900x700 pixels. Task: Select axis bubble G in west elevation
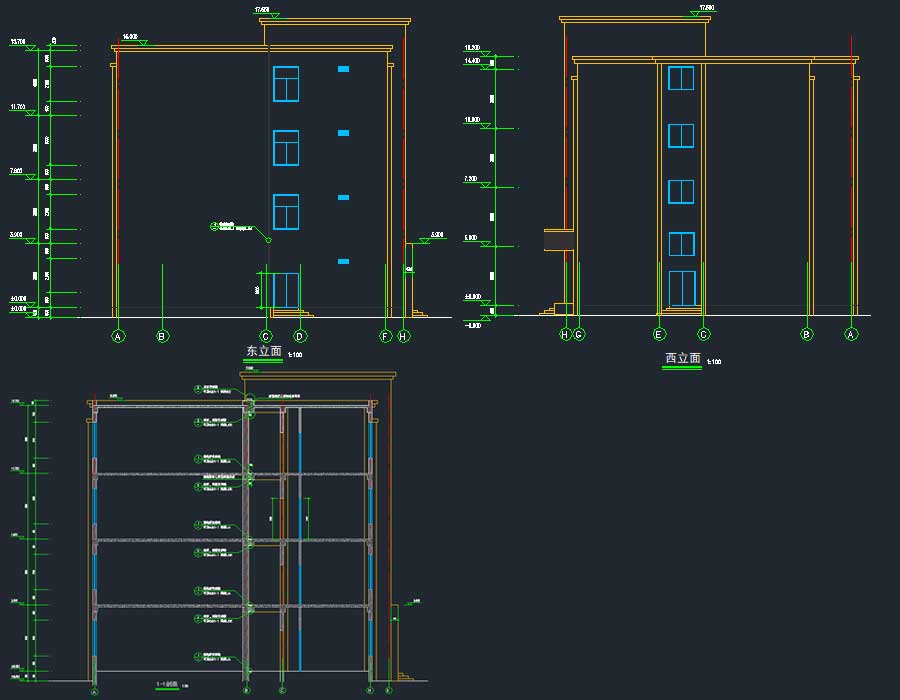(x=579, y=334)
